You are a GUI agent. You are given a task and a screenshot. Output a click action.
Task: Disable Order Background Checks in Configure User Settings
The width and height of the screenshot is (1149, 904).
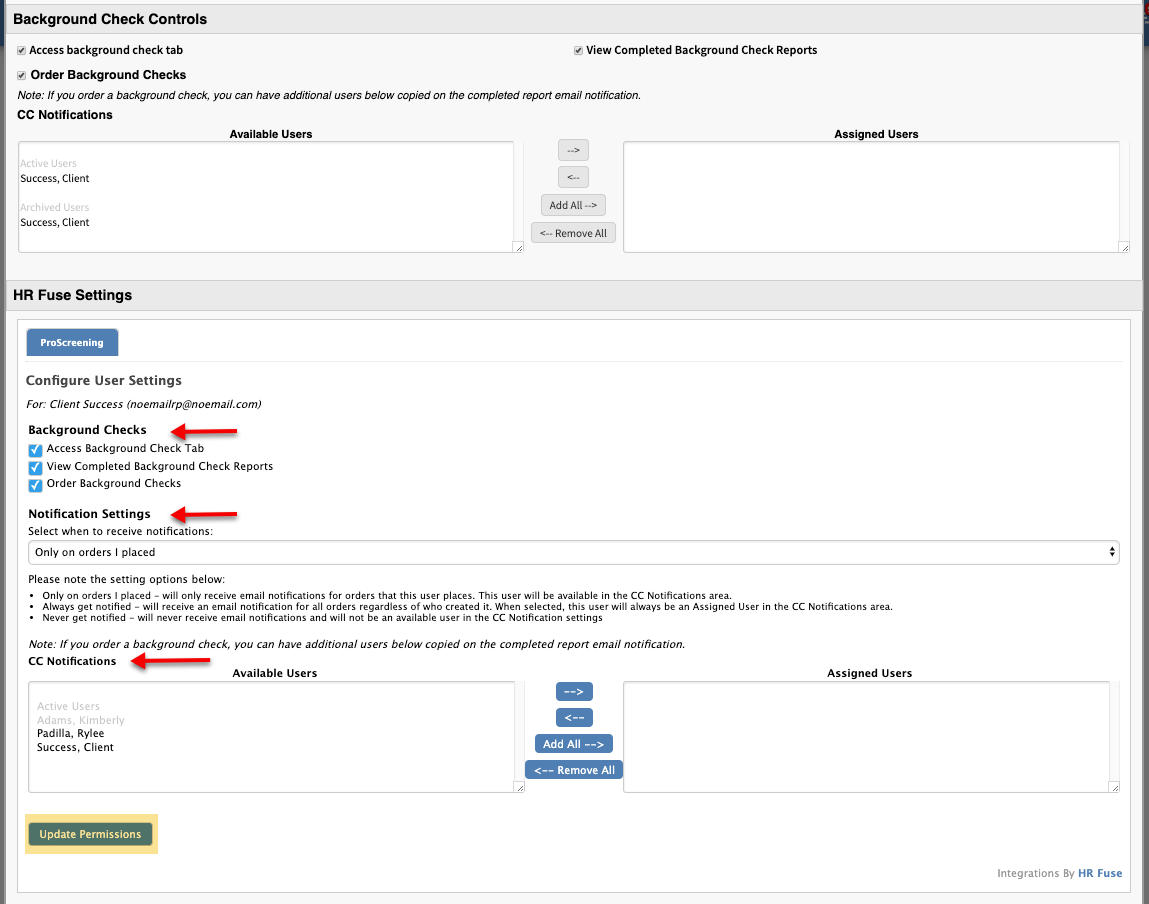tap(35, 484)
